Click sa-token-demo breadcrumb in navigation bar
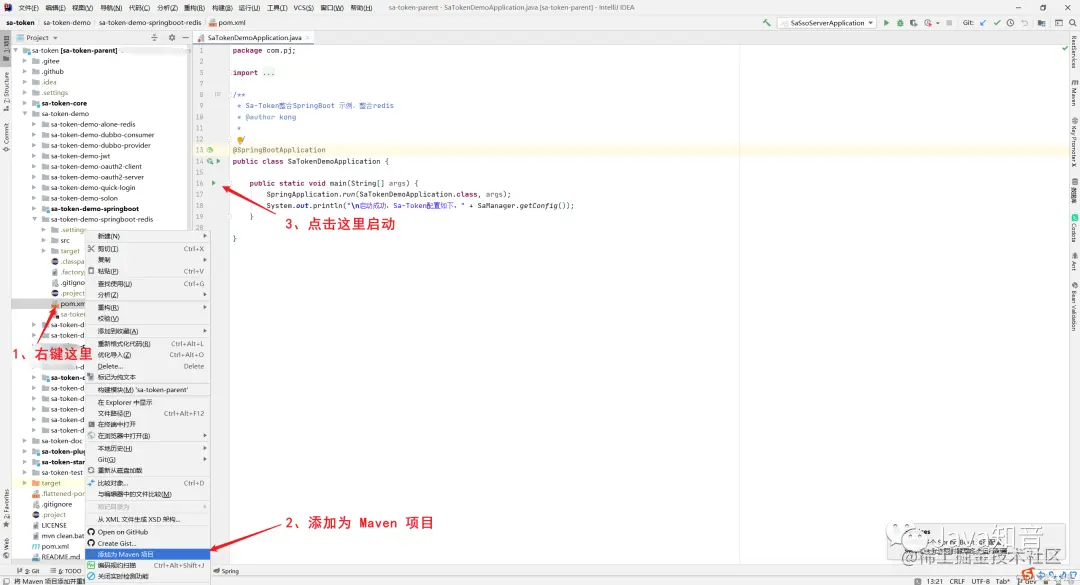The width and height of the screenshot is (1080, 585). pos(67,23)
